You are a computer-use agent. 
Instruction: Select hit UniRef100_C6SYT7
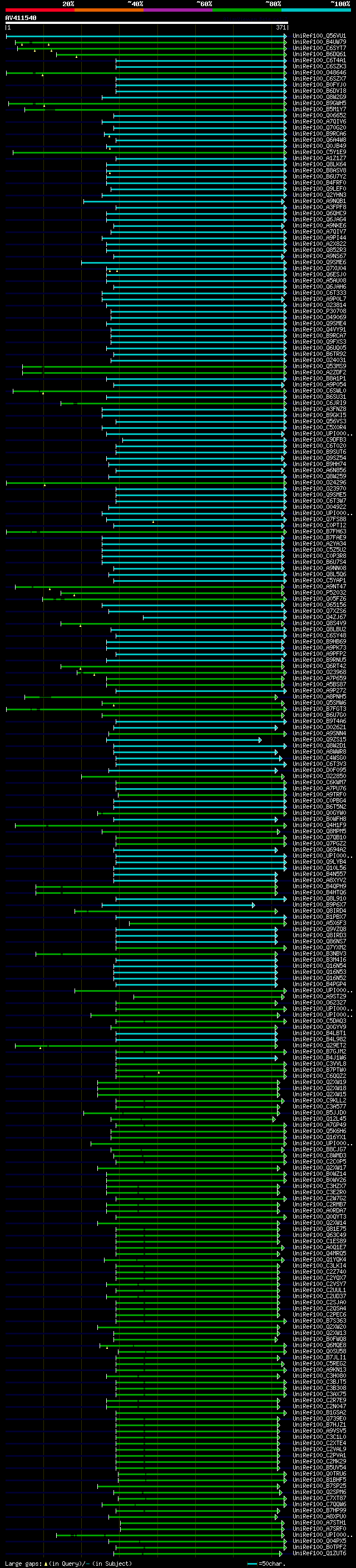pyautogui.click(x=319, y=49)
